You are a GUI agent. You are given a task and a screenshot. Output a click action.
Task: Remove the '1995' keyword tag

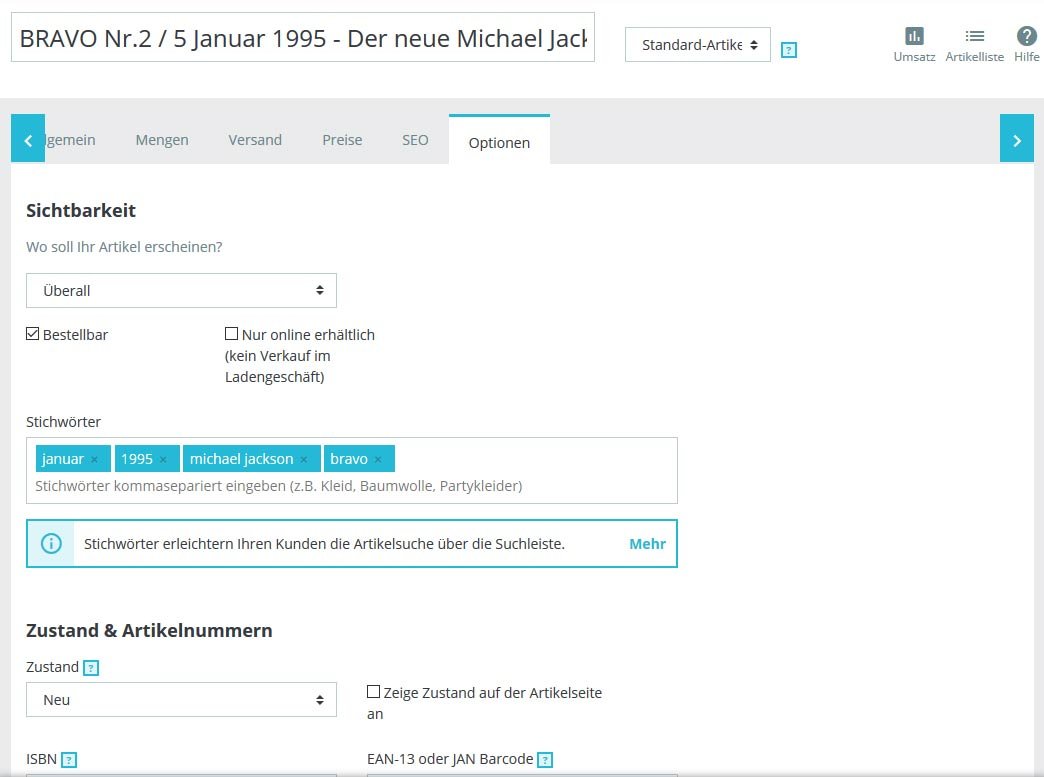[163, 459]
